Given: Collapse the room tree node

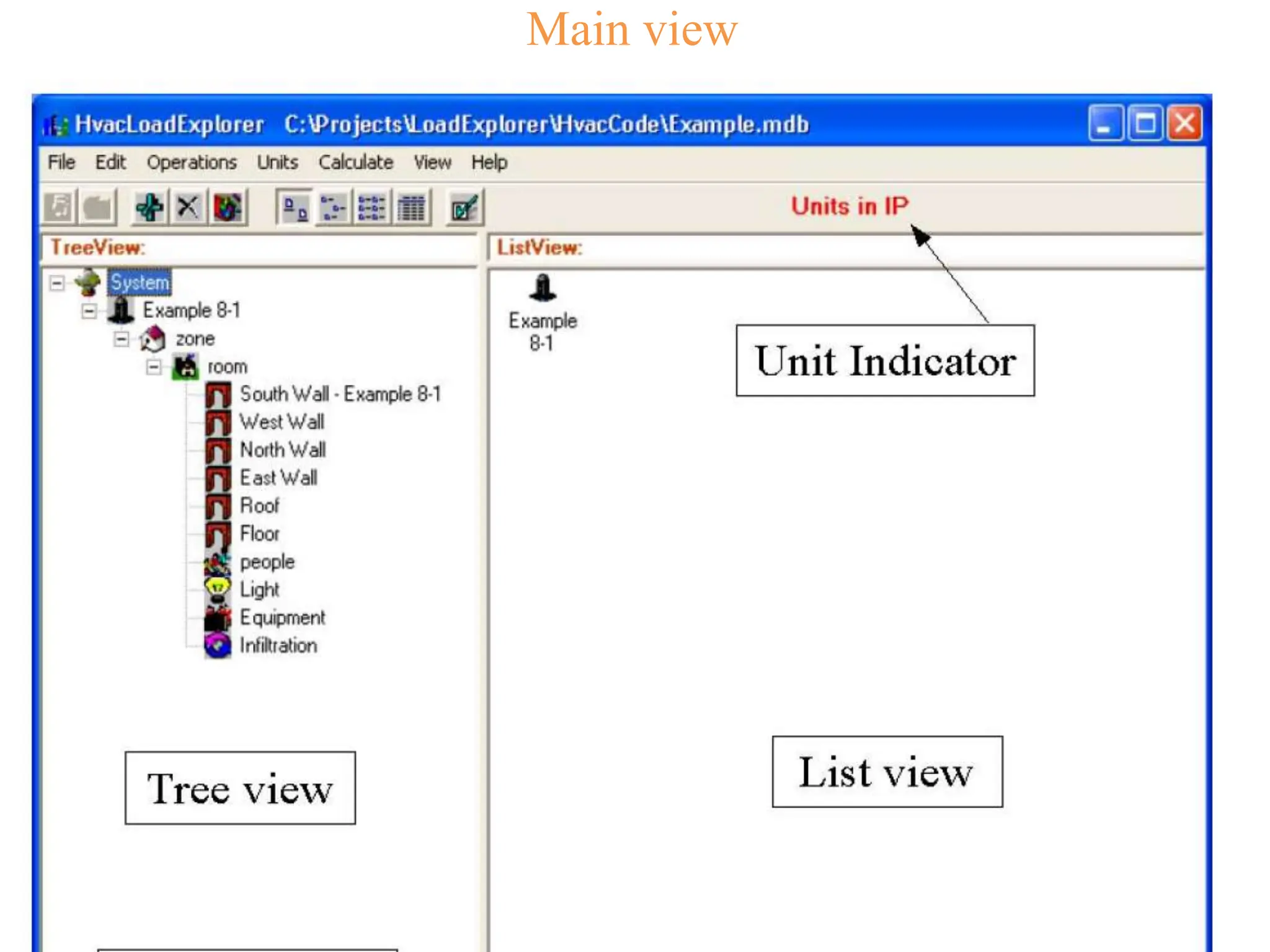Looking at the screenshot, I should tap(153, 367).
